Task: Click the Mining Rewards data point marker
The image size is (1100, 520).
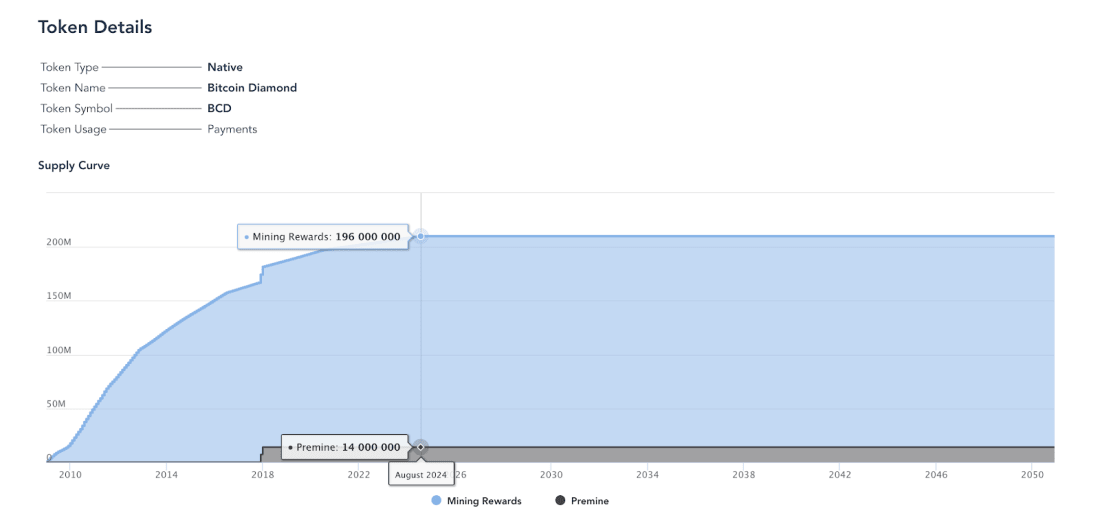Action: pos(421,236)
